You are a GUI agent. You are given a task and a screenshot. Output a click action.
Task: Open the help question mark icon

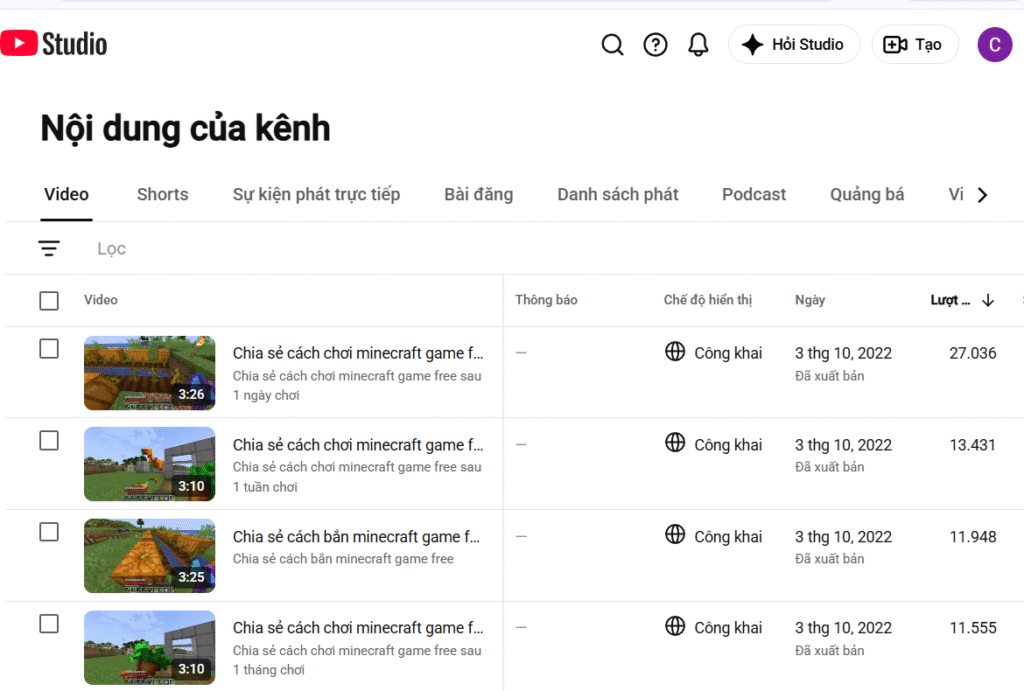tap(655, 44)
